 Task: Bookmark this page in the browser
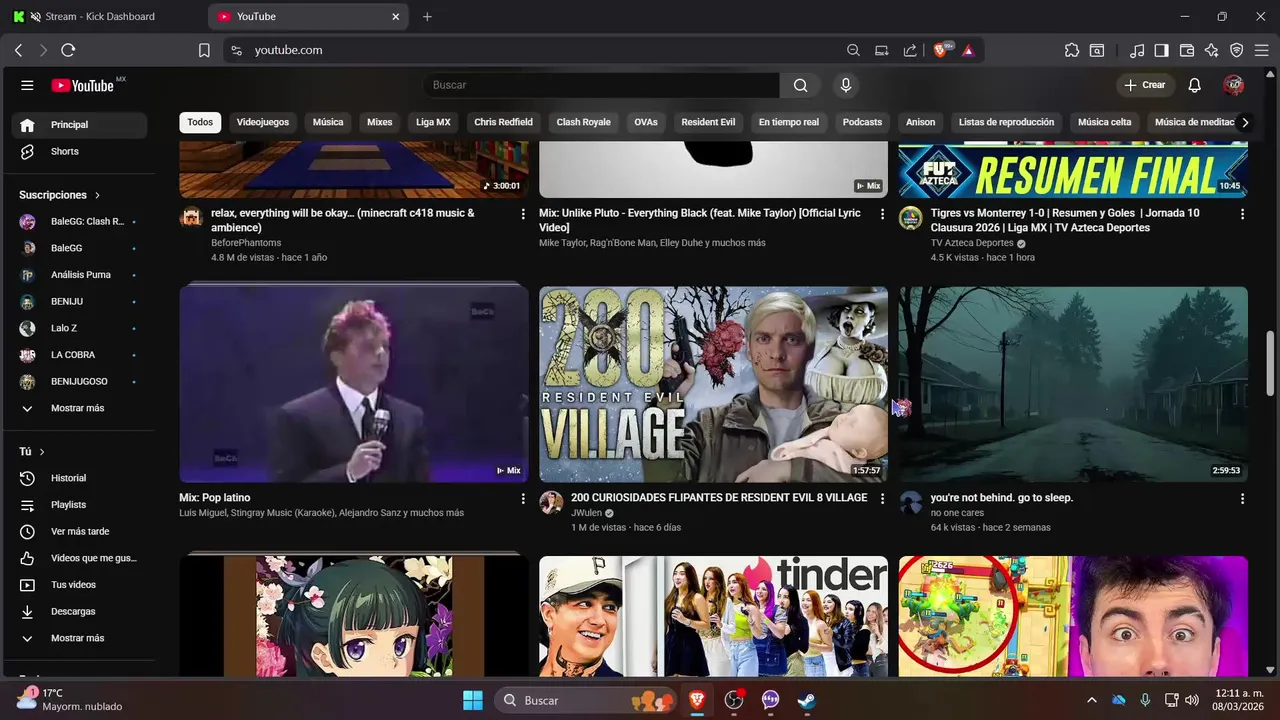(204, 50)
